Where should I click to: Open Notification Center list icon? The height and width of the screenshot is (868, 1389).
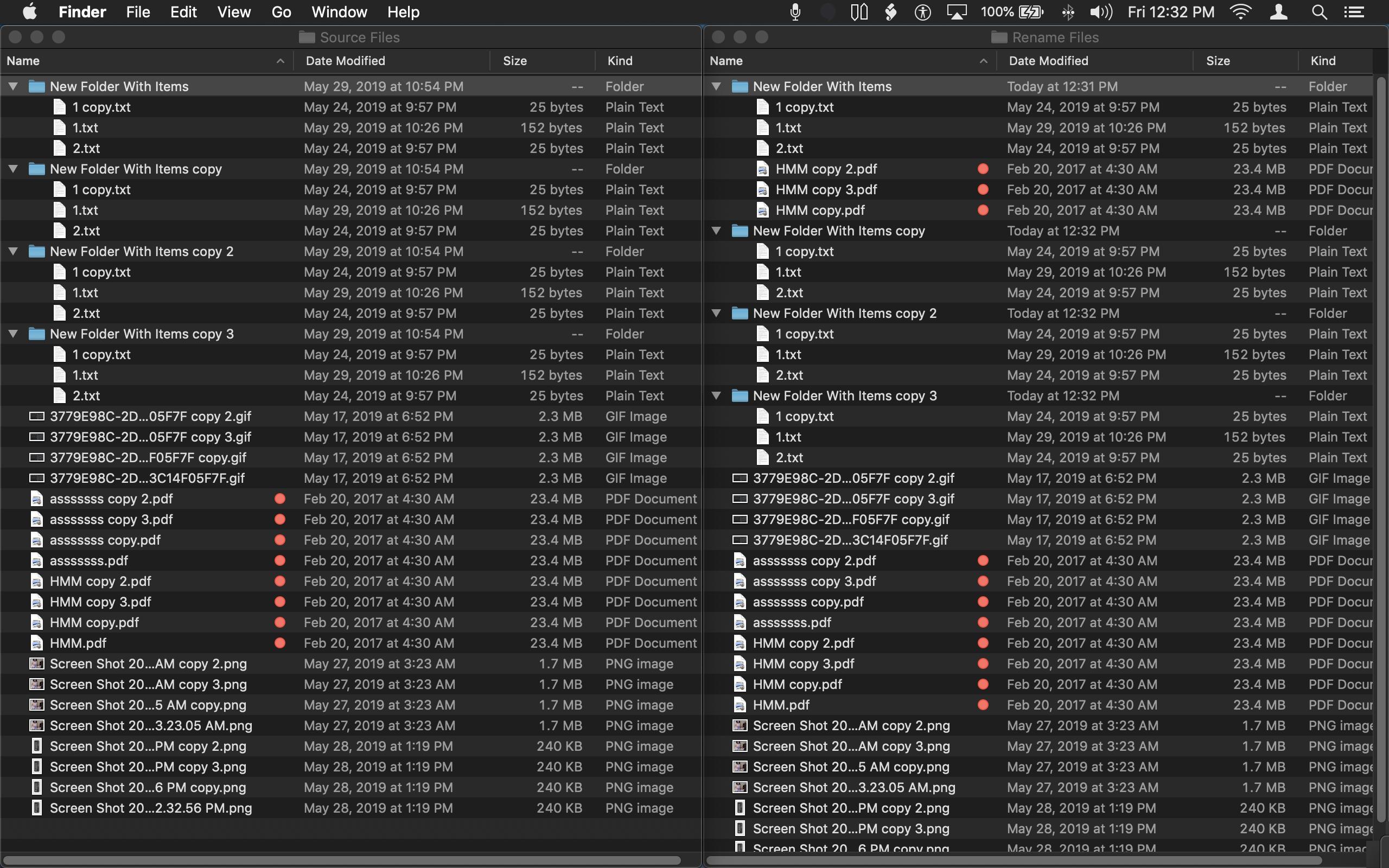[x=1354, y=12]
